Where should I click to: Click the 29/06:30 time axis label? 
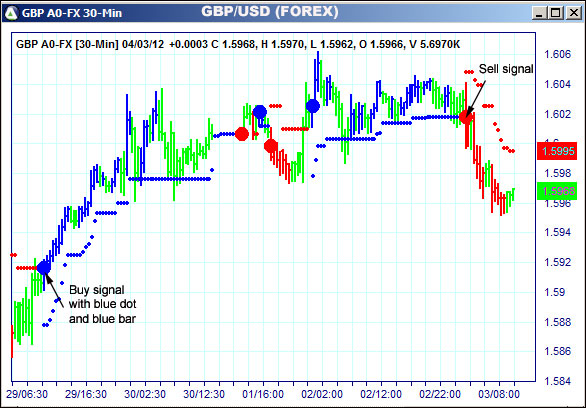[x=27, y=395]
